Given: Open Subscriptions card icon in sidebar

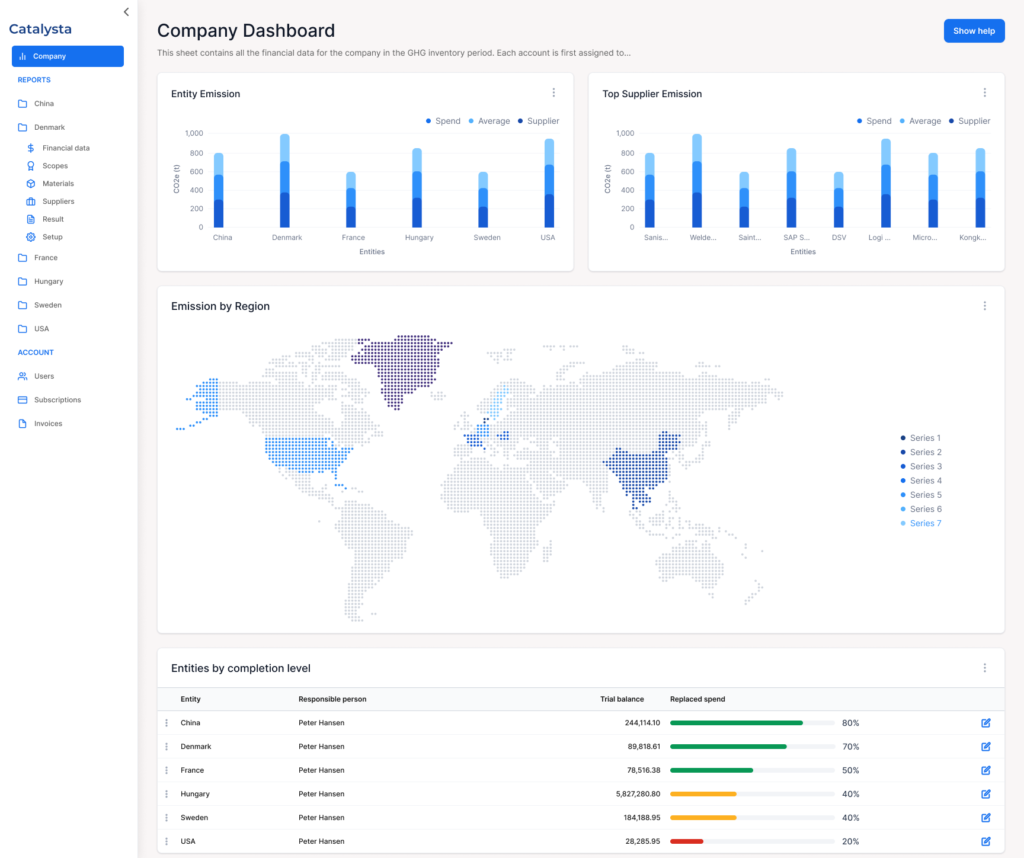Looking at the screenshot, I should (23, 400).
